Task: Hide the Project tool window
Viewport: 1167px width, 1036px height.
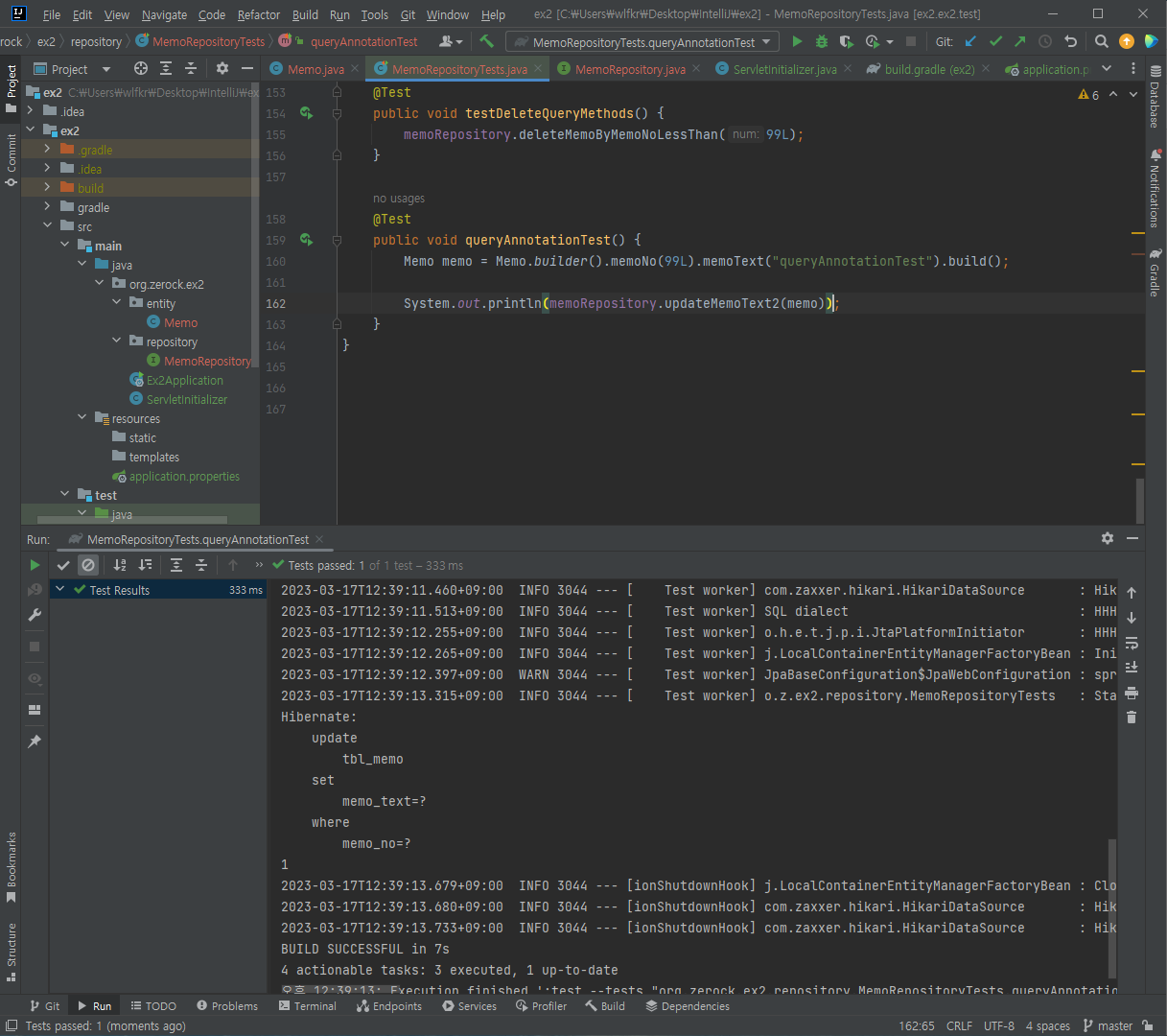Action: tap(247, 68)
